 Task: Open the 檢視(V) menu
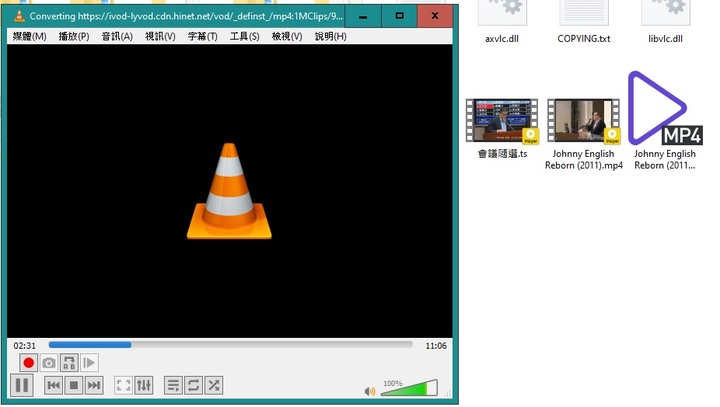click(287, 36)
